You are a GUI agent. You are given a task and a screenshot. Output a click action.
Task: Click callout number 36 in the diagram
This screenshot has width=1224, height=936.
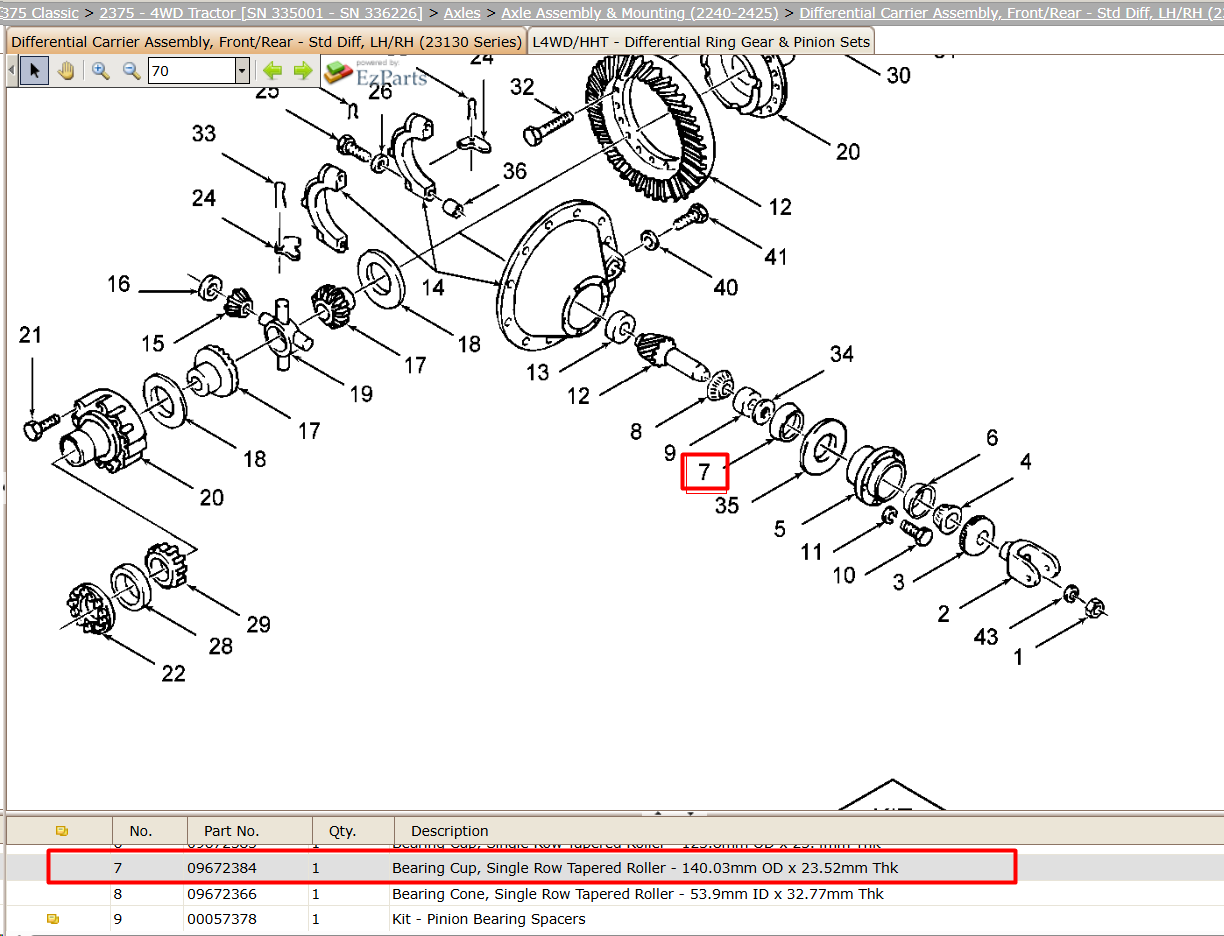tap(515, 172)
